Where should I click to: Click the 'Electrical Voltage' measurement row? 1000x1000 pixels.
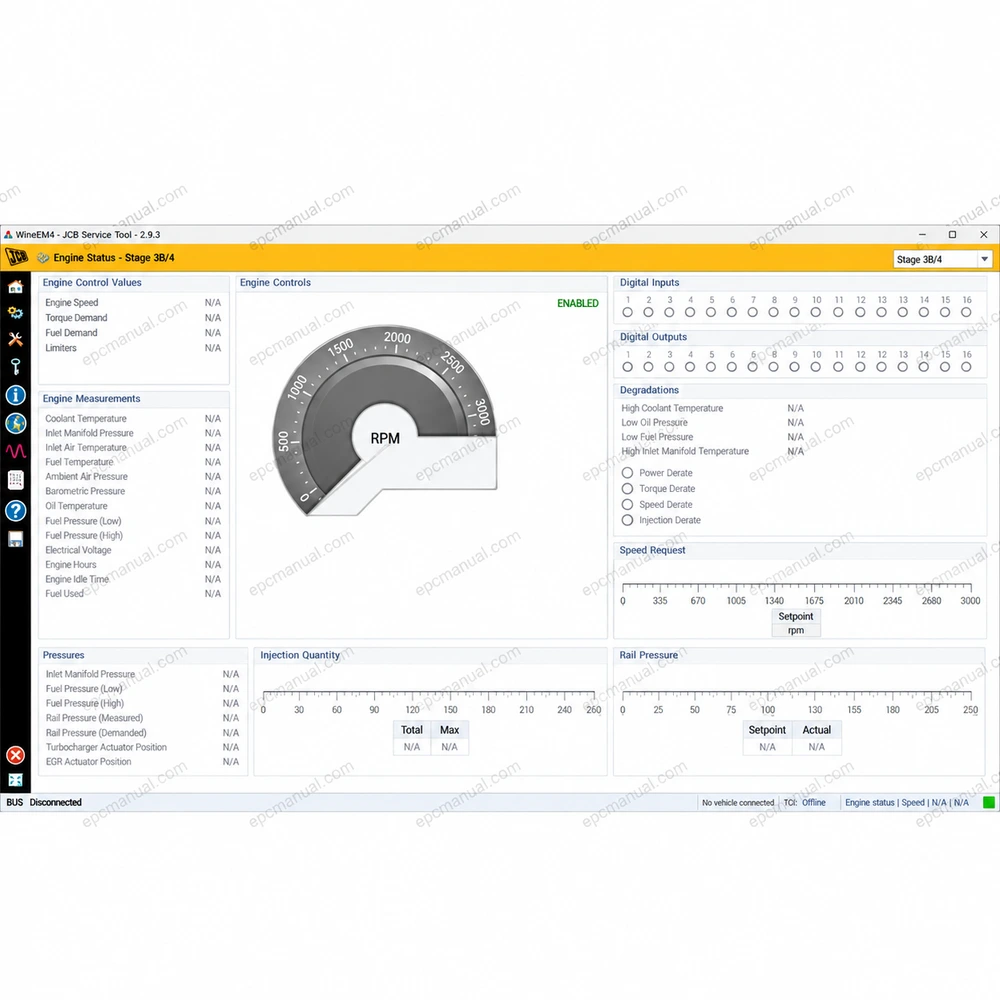(x=133, y=550)
